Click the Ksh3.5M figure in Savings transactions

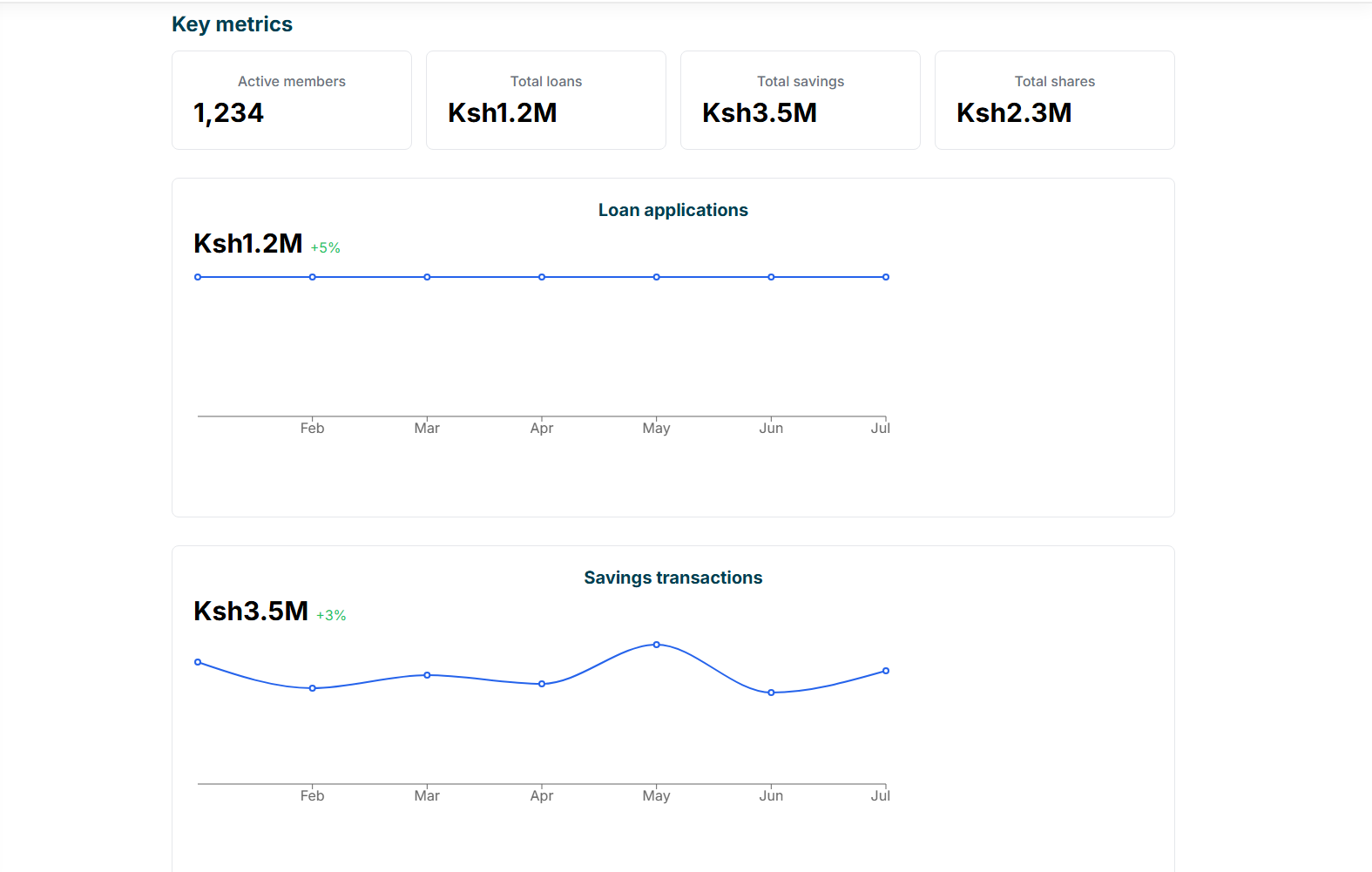point(251,611)
